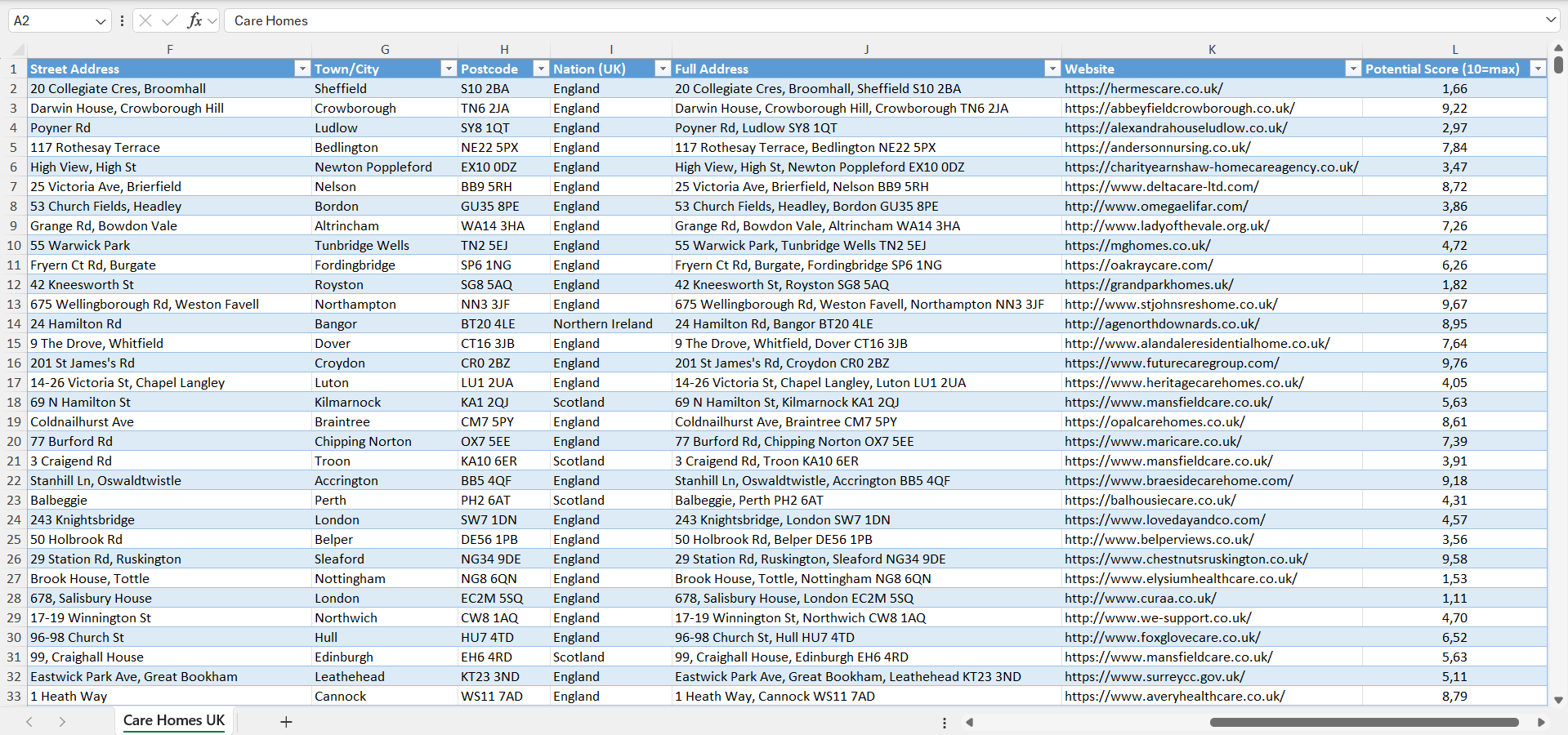Select column K header

pos(1212,49)
